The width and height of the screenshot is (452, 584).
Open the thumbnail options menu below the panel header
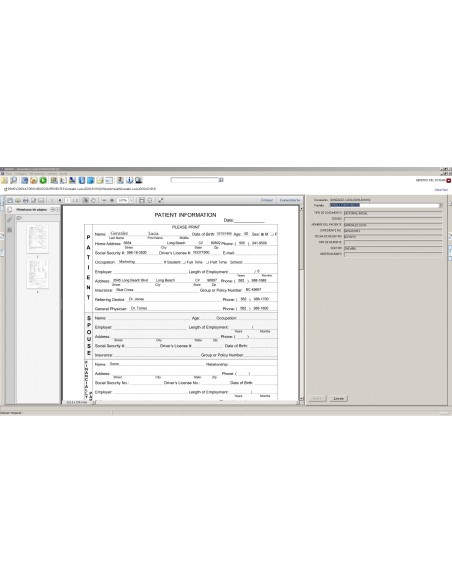click(x=20, y=219)
